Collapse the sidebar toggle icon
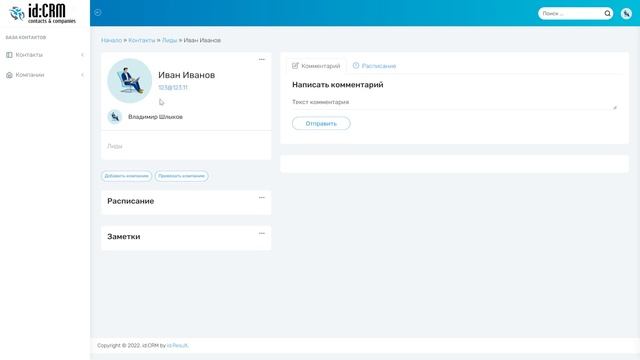The width and height of the screenshot is (640, 360). [x=98, y=13]
